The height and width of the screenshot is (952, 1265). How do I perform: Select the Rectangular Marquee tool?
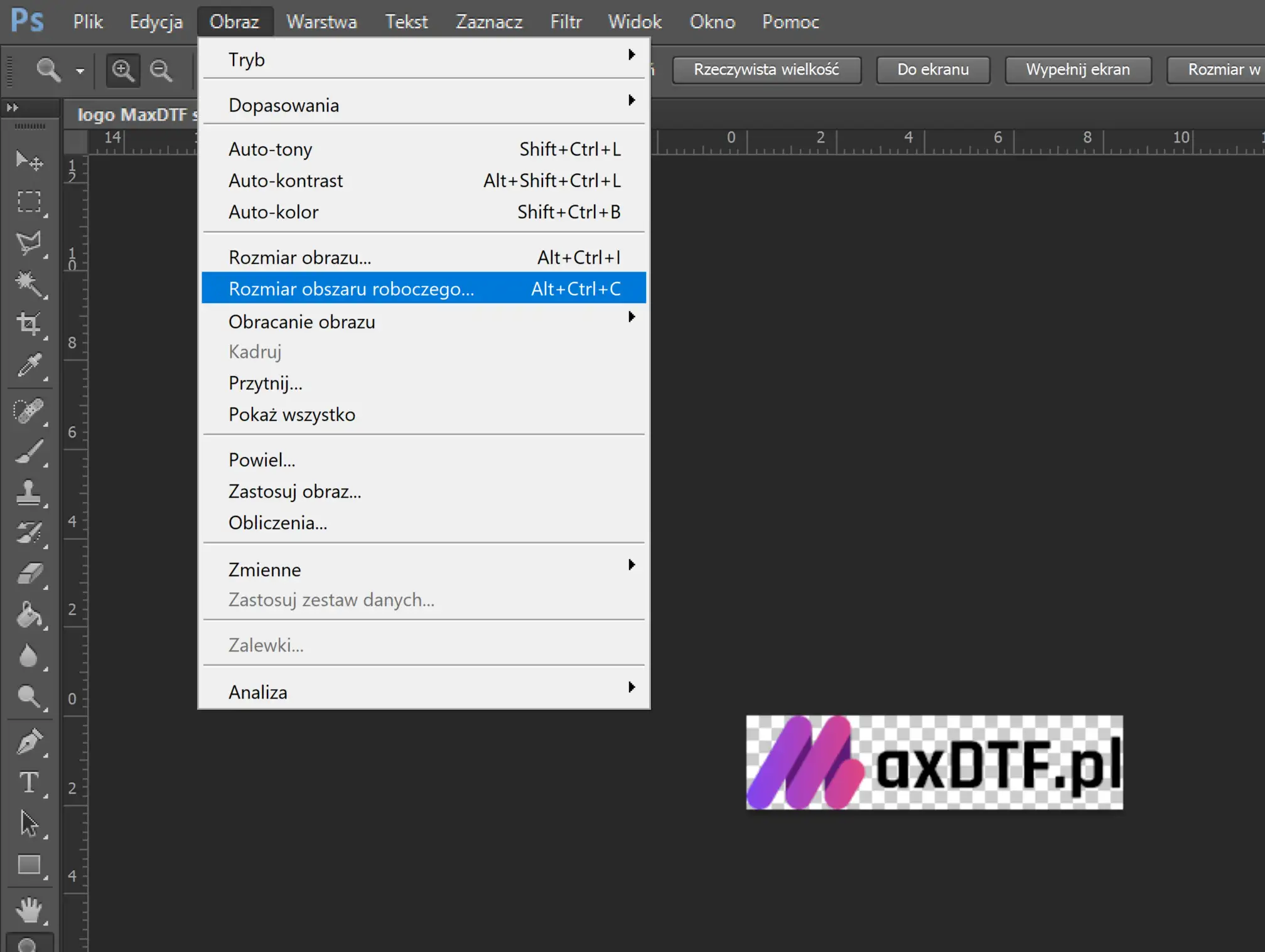(x=29, y=202)
